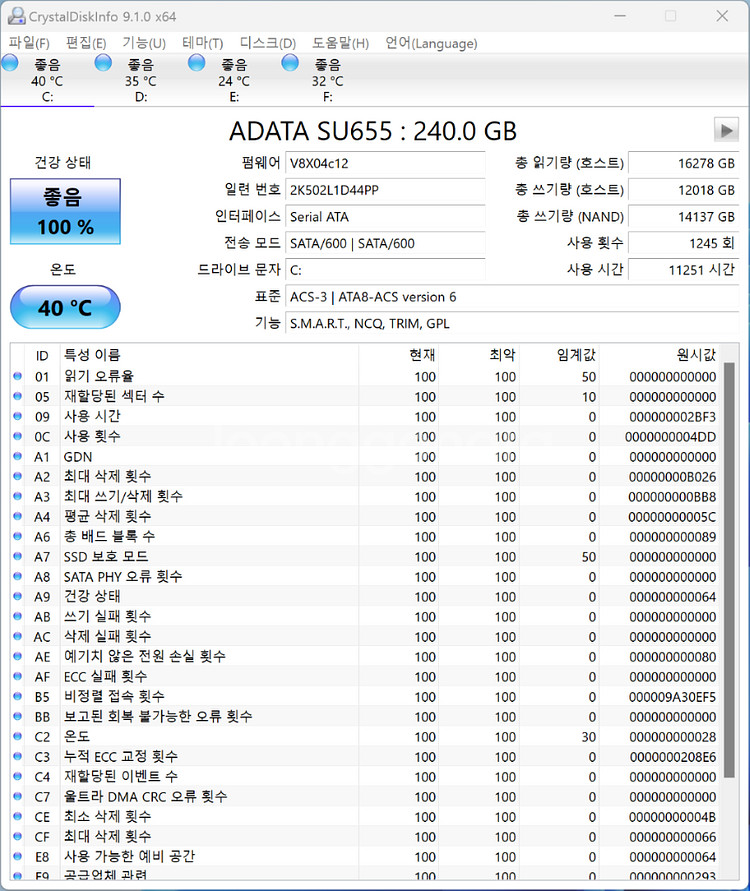This screenshot has height=891, width=750.
Task: Click status dot for 01 읽기 오류율
Action: point(18,376)
